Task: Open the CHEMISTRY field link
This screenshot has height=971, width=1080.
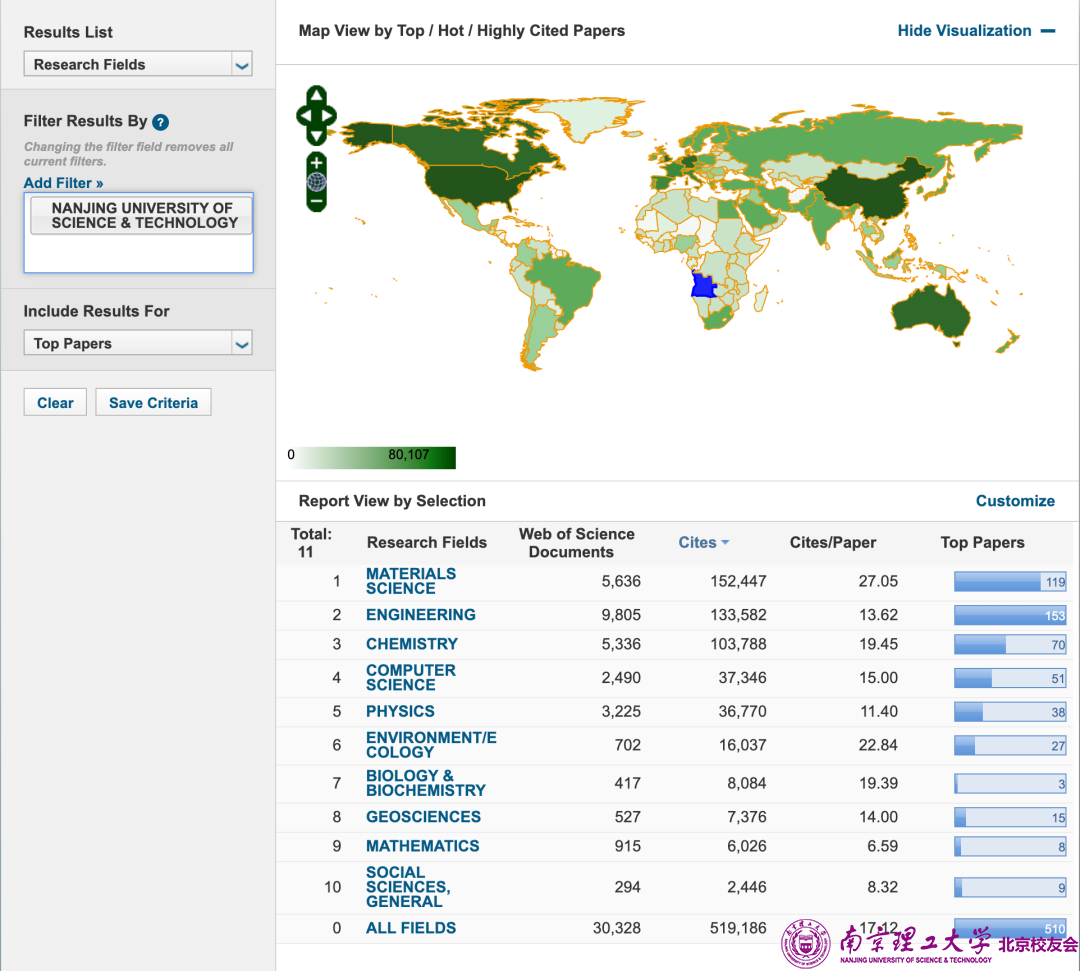Action: click(412, 644)
